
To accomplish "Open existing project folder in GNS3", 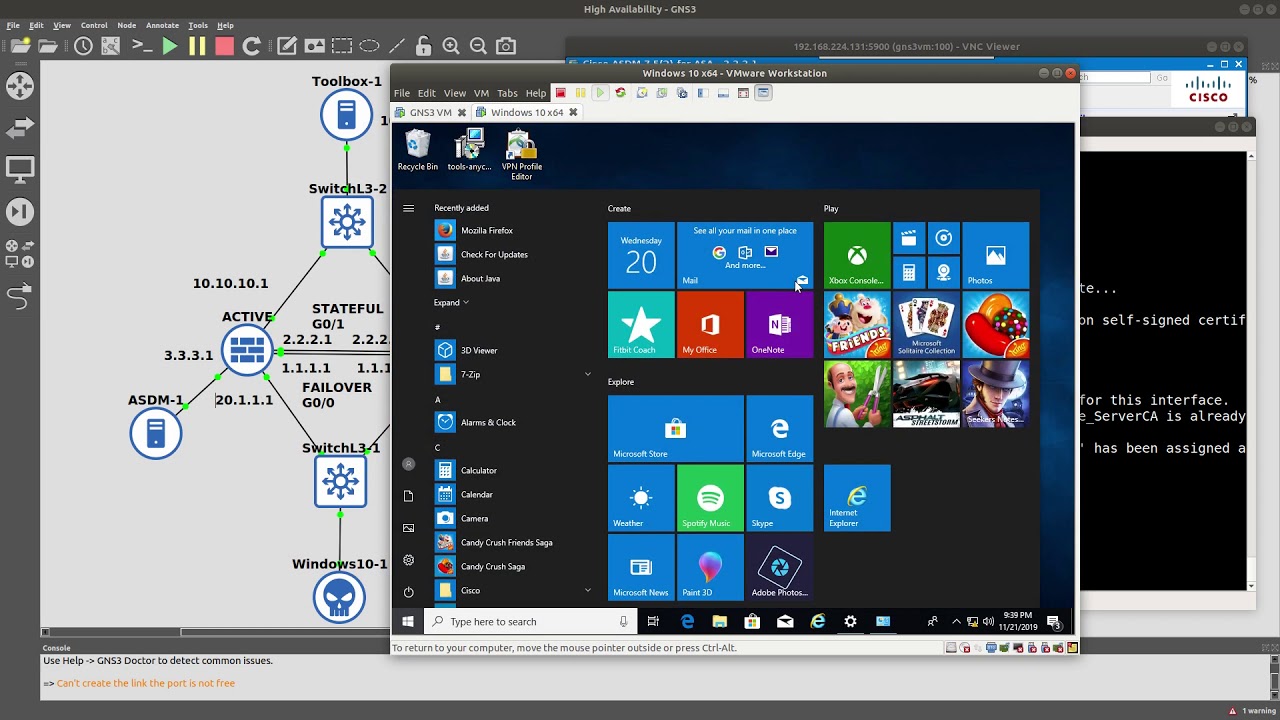I will pyautogui.click(x=48, y=46).
